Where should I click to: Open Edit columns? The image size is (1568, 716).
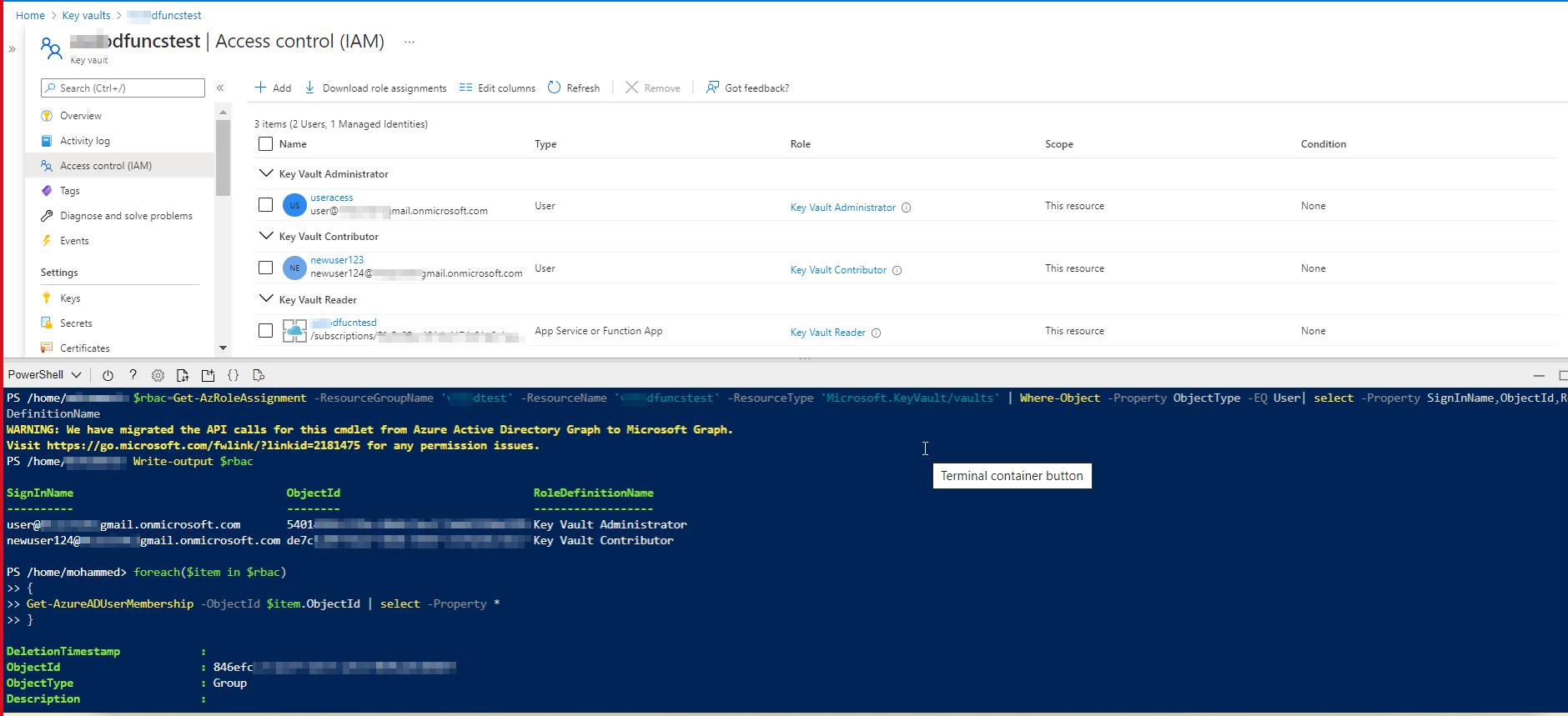[x=497, y=88]
